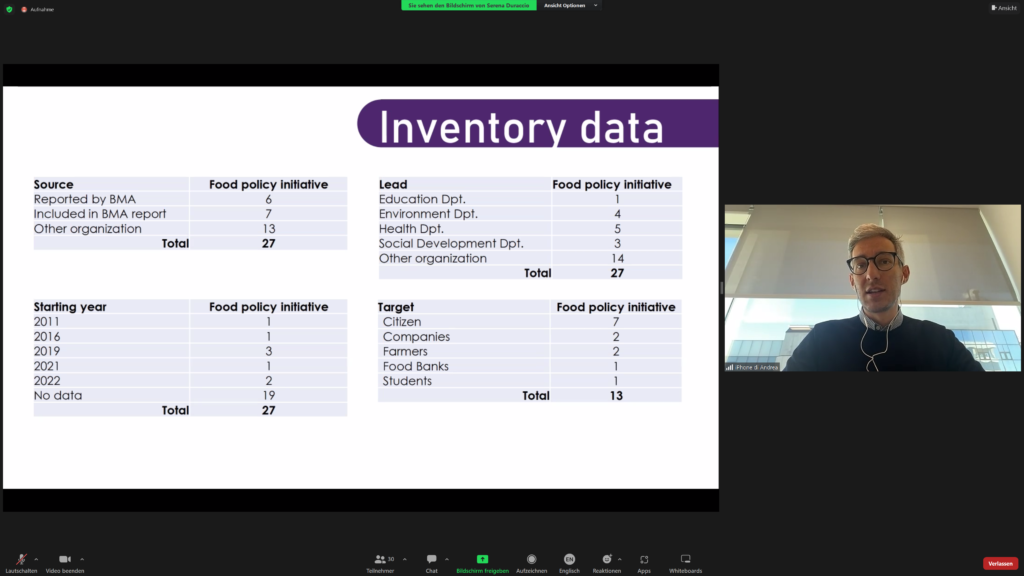Click the green Bildschirm freigeben icon
The height and width of the screenshot is (576, 1024).
click(x=482, y=562)
